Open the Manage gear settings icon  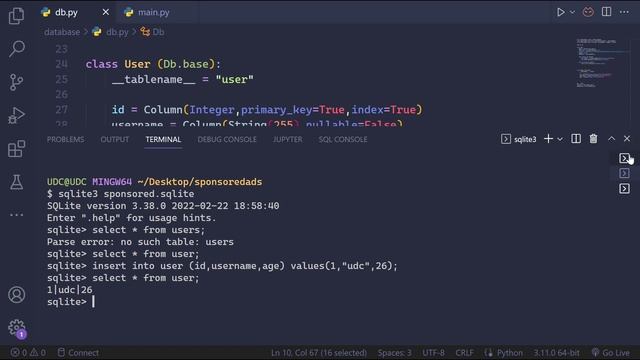[x=16, y=328]
